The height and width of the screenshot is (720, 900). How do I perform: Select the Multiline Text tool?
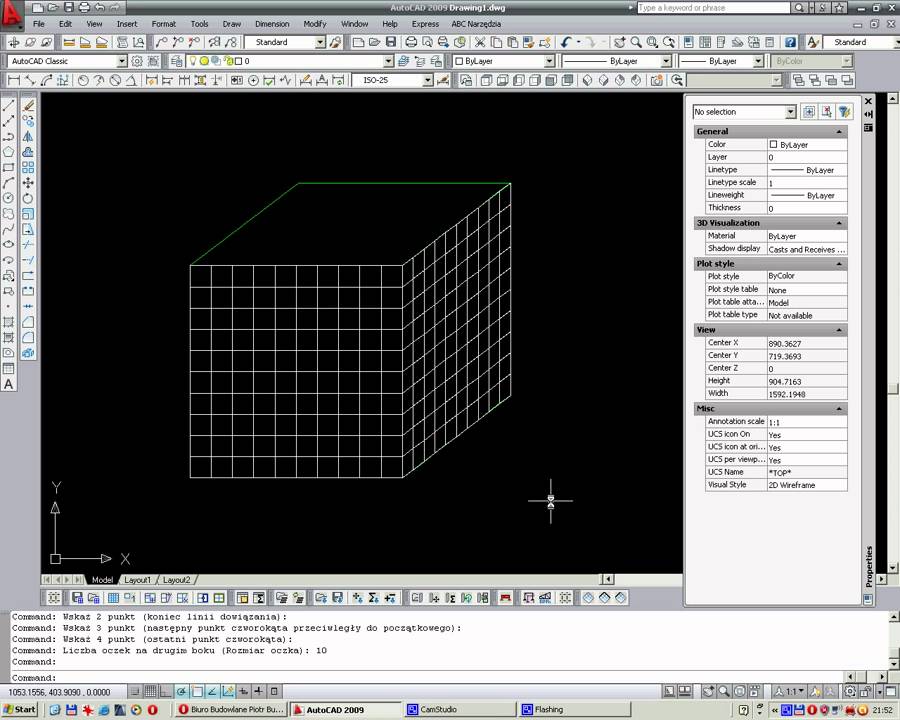9,385
